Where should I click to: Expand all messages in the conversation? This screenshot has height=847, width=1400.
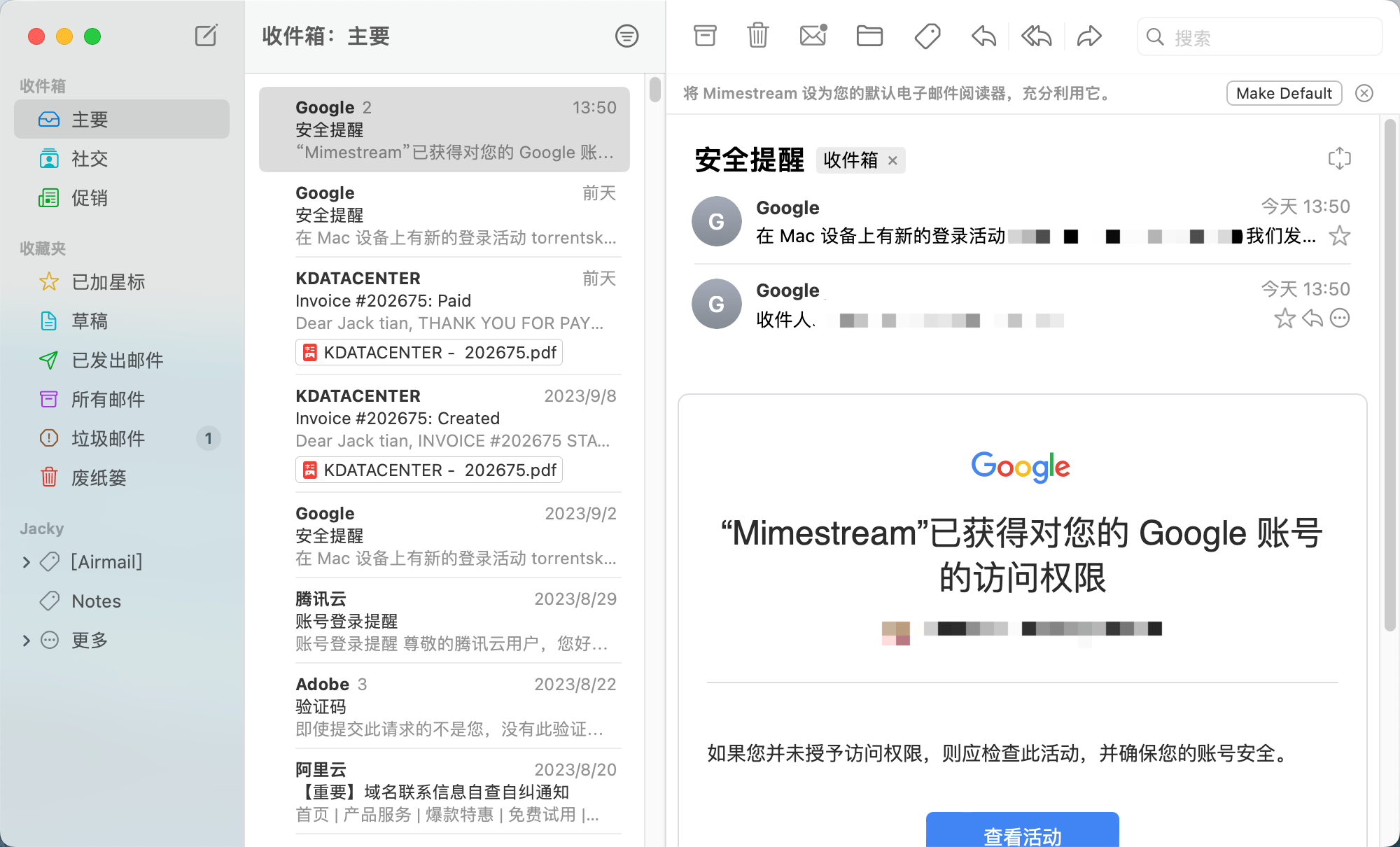coord(1339,158)
